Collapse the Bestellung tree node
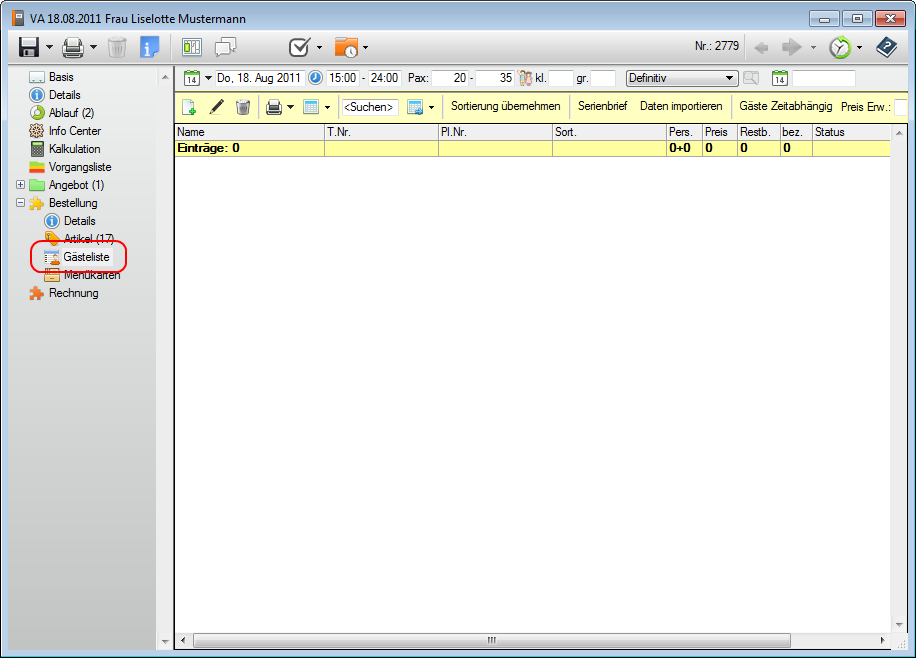916x658 pixels. (x=21, y=203)
